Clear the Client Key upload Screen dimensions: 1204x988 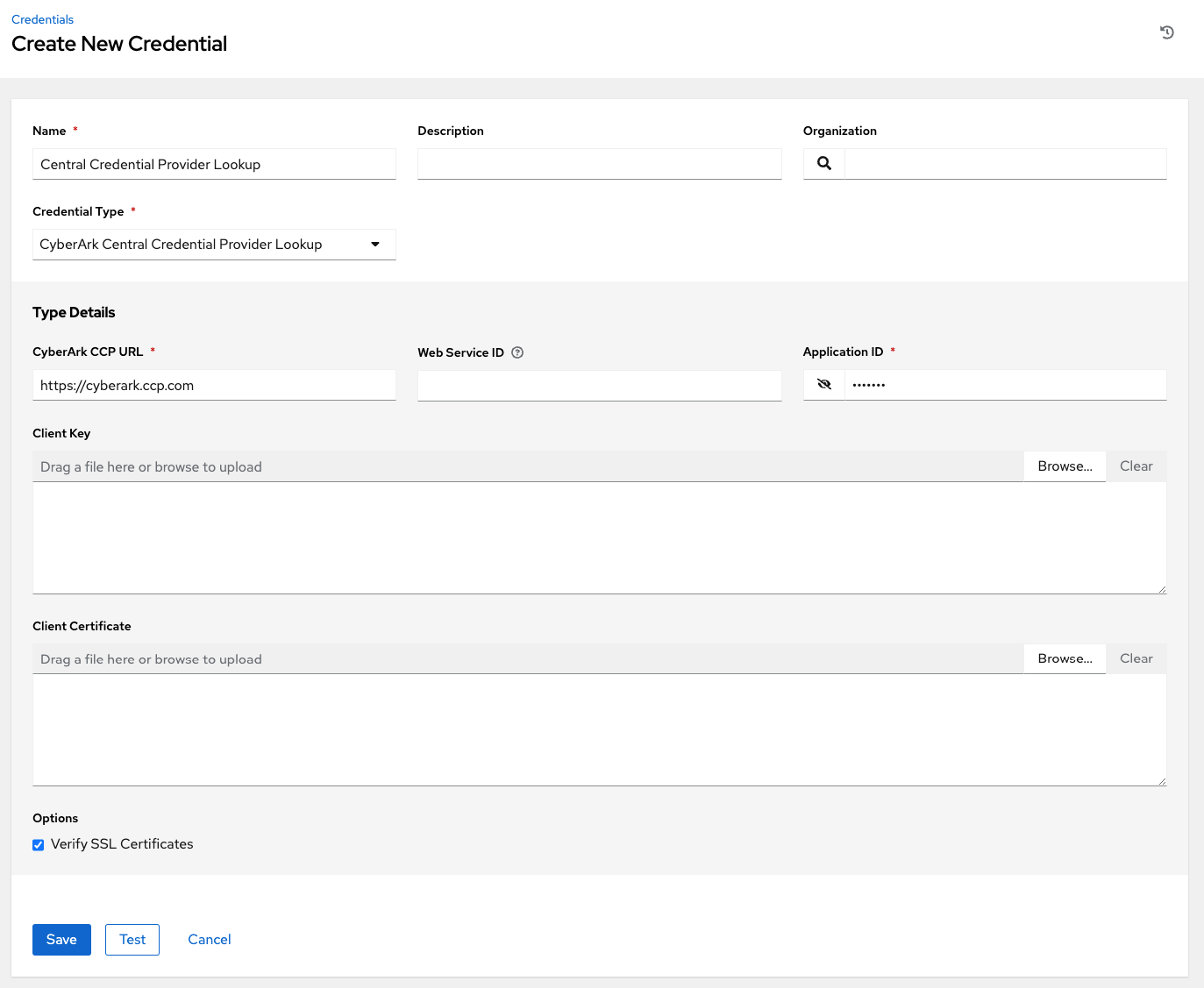[x=1136, y=466]
